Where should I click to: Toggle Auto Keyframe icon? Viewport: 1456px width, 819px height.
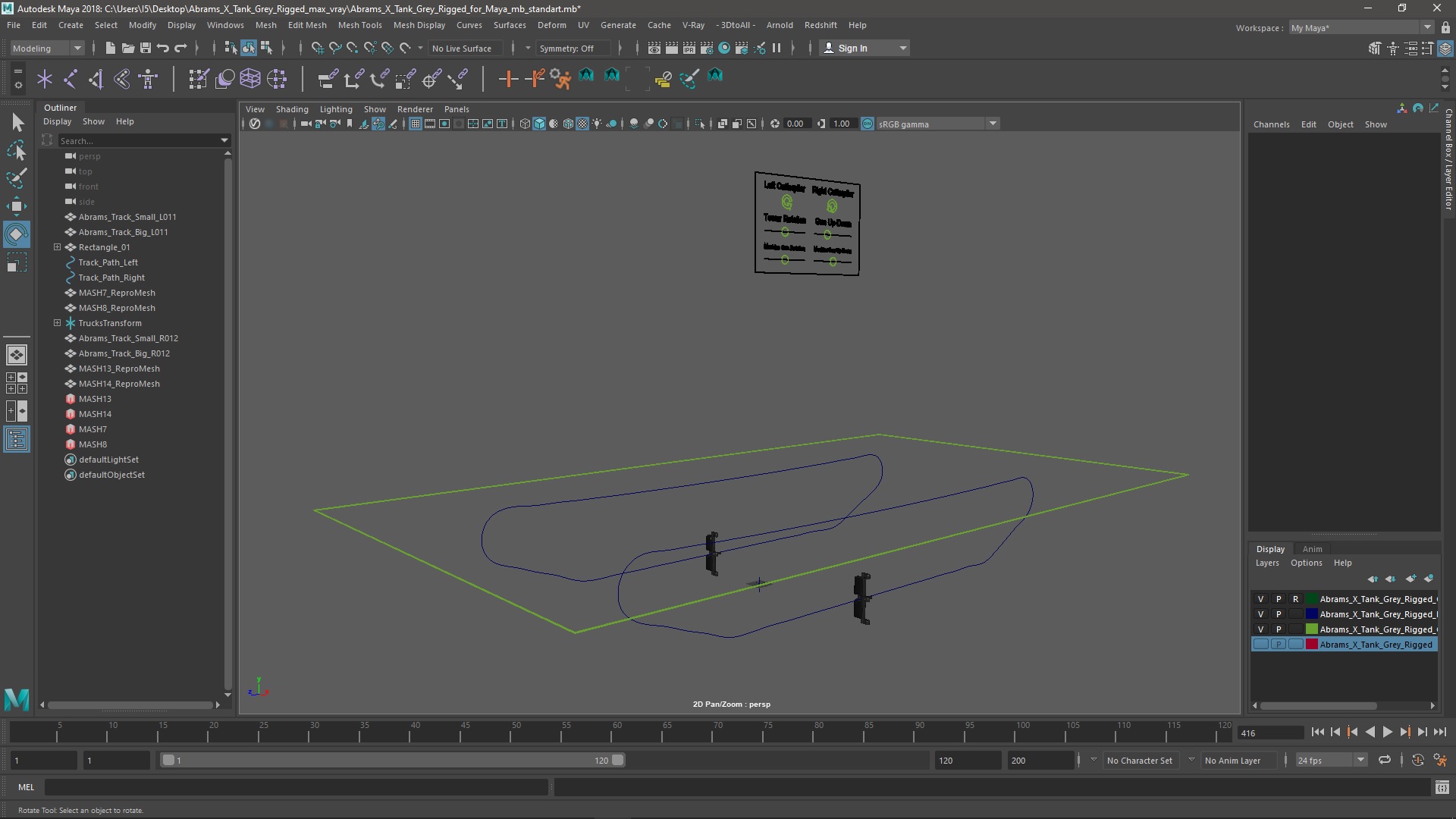point(1418,760)
